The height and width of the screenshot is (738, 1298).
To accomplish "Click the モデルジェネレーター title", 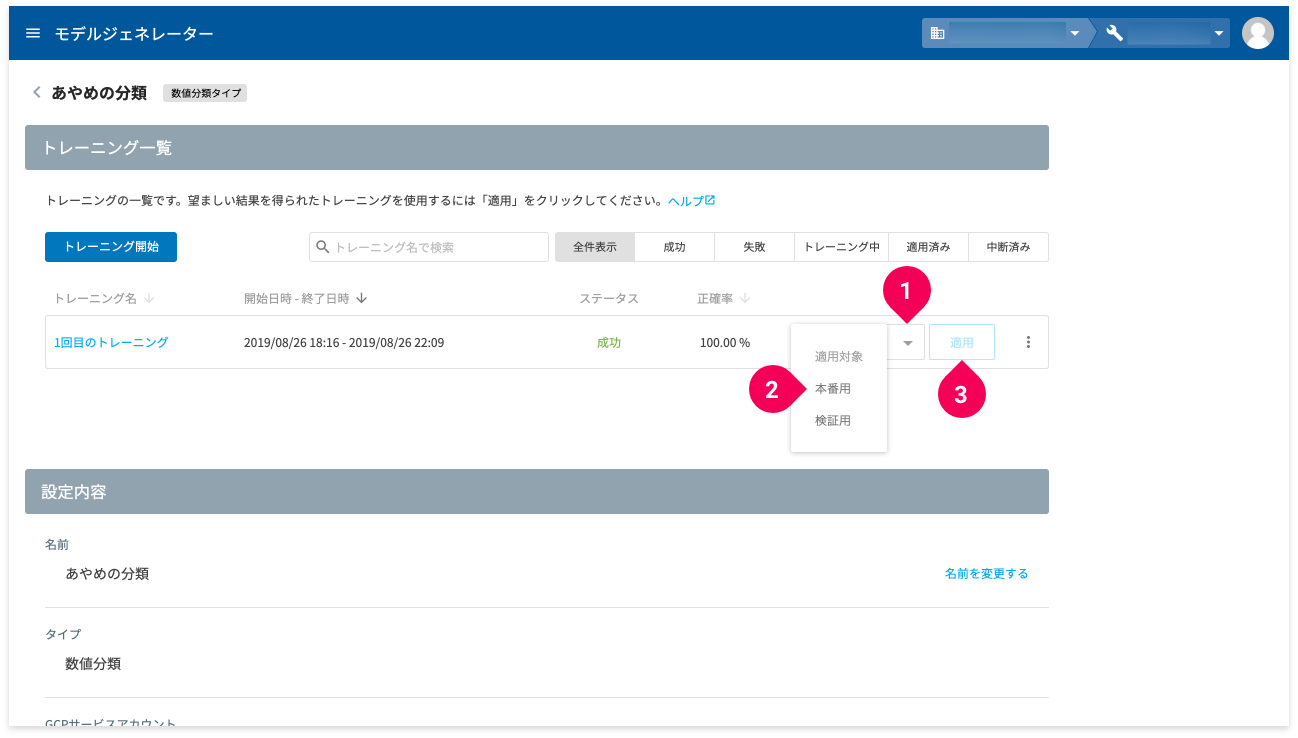I will [134, 33].
